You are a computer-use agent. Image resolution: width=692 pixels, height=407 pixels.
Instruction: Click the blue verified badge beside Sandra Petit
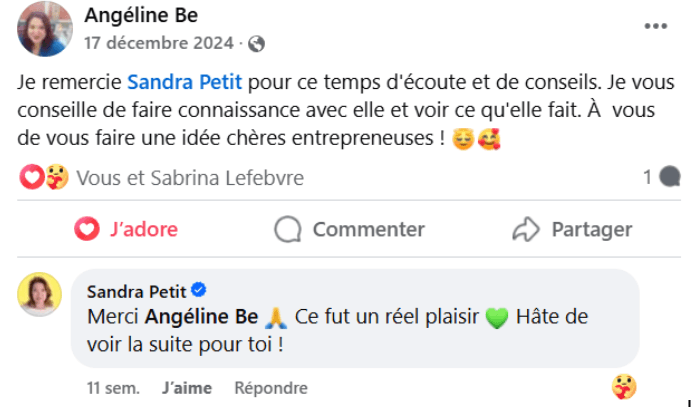[198, 291]
